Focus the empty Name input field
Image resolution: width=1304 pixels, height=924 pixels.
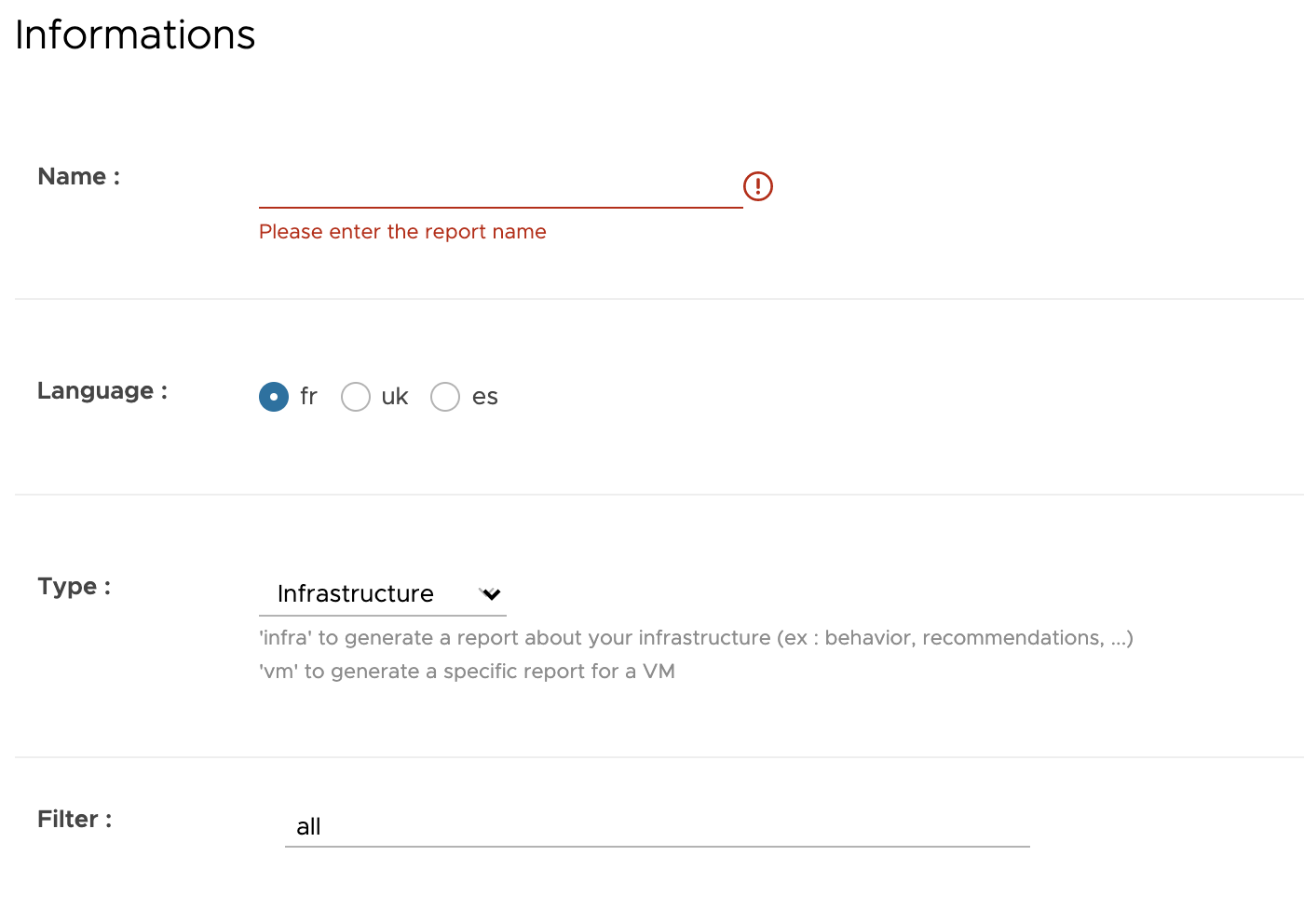pos(501,186)
